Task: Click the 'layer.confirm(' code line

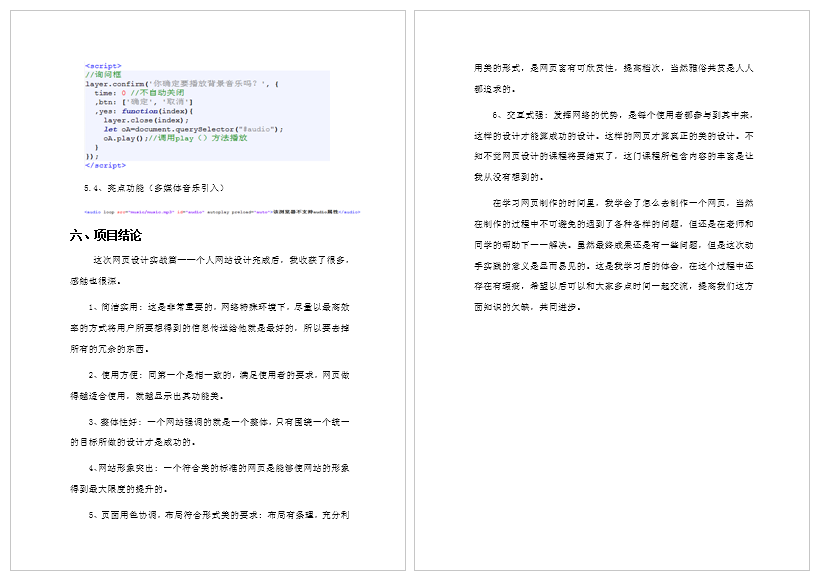Action: tap(182, 84)
